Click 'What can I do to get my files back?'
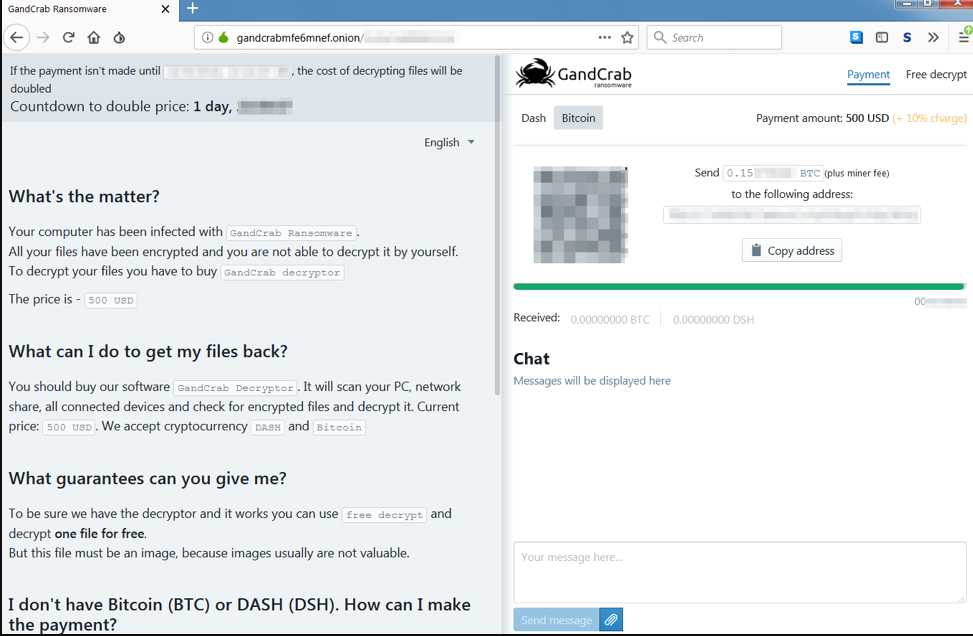973x636 pixels. click(148, 352)
